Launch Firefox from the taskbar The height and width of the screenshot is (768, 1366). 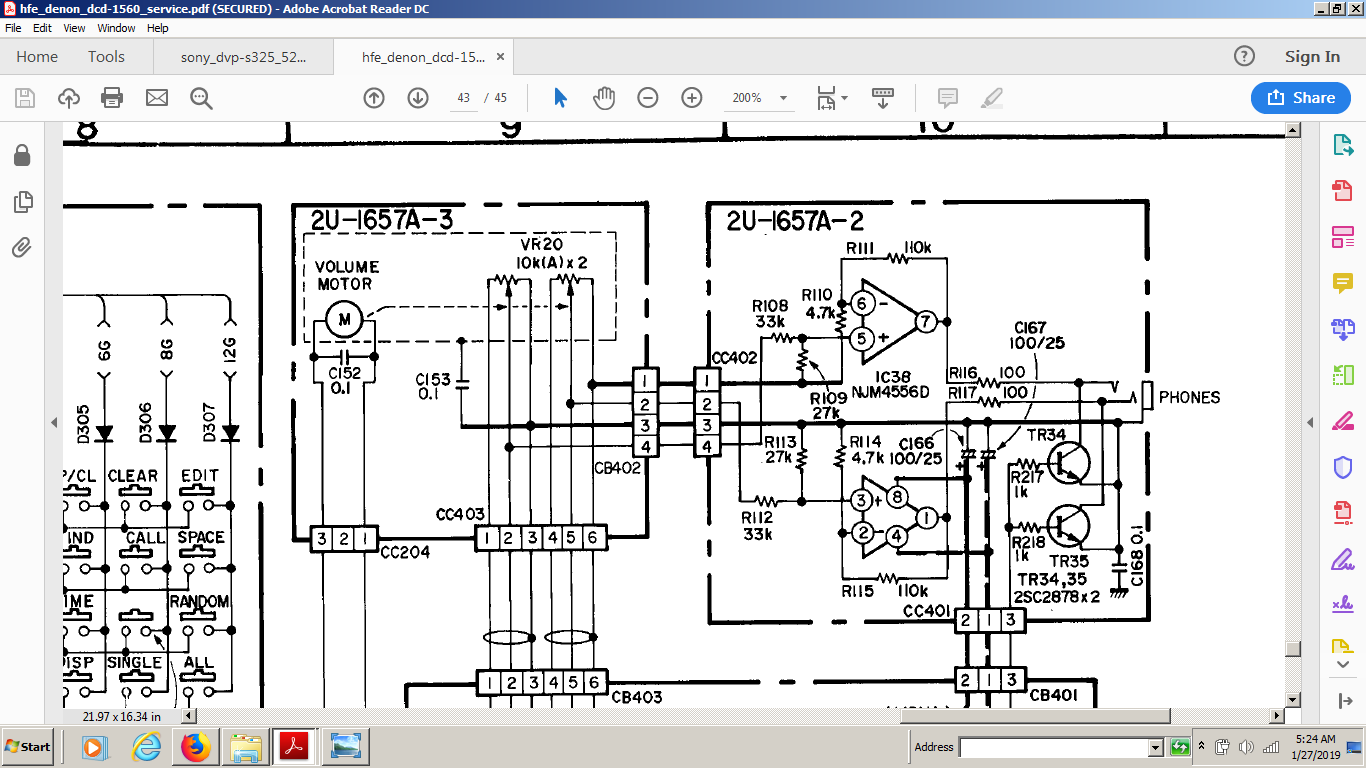196,747
